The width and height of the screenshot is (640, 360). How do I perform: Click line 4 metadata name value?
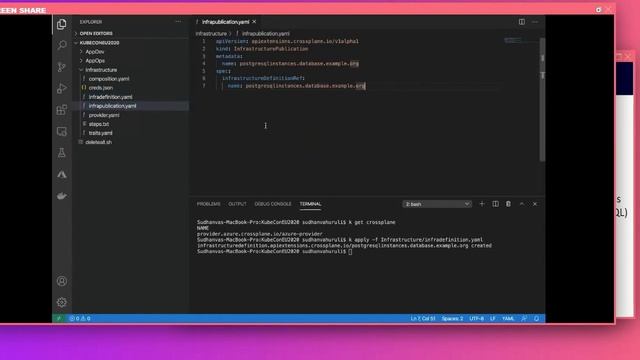299,64
